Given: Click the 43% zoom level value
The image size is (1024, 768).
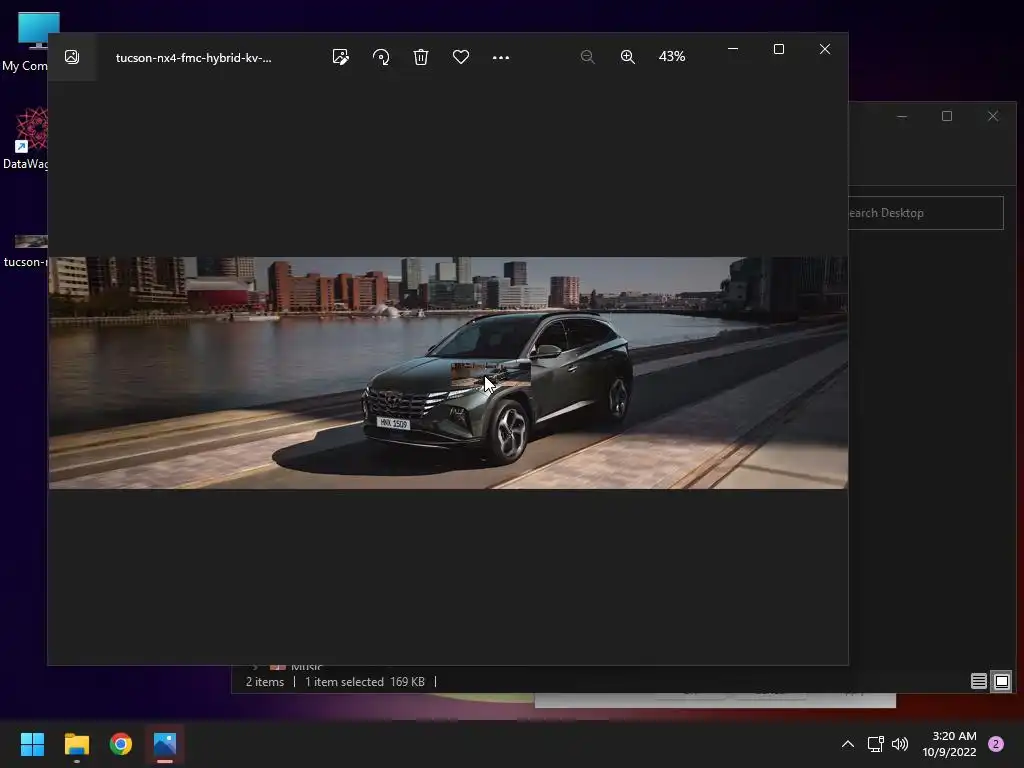Looking at the screenshot, I should point(671,57).
